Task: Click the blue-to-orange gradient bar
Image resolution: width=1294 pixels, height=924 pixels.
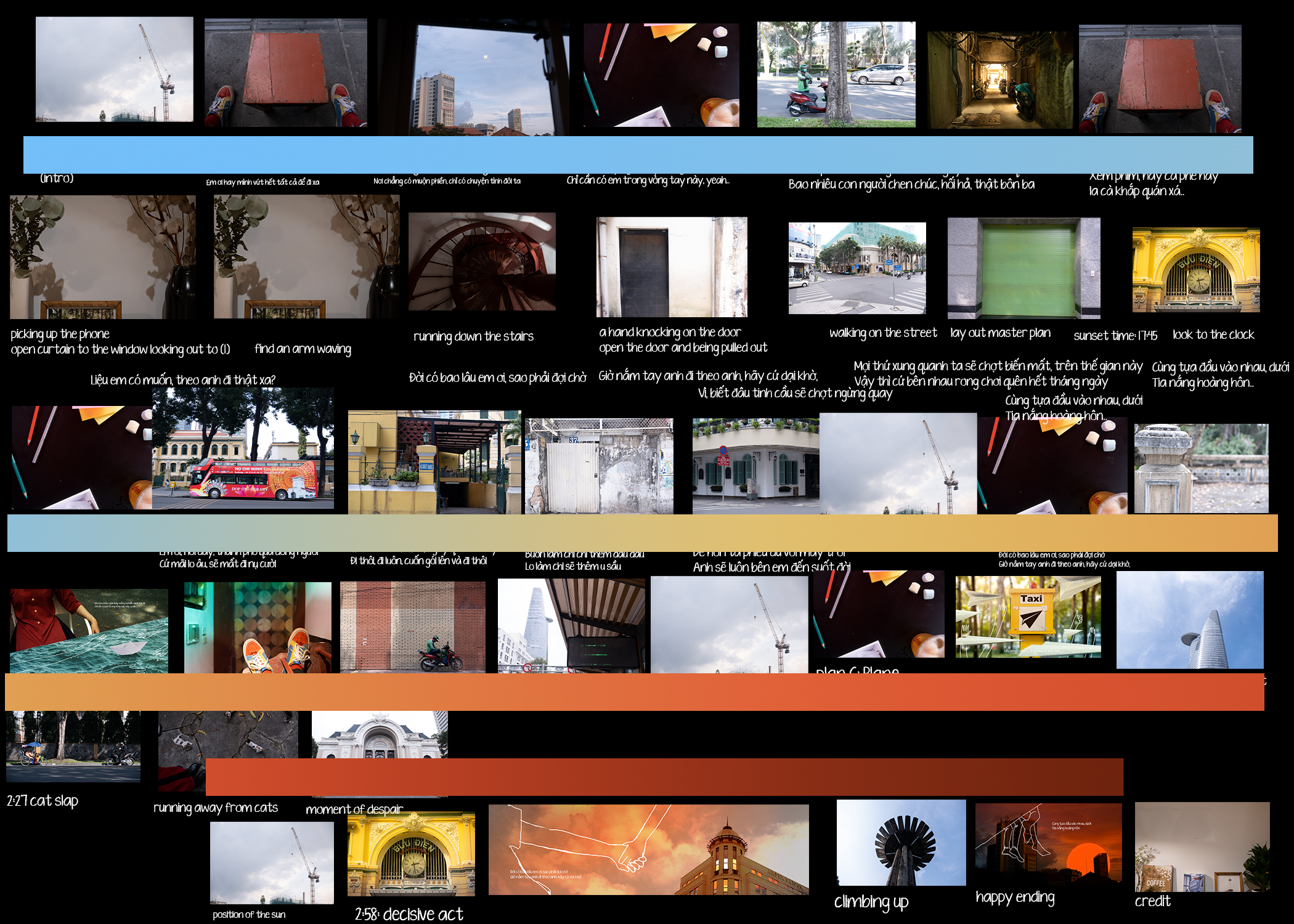Action: coord(642,533)
